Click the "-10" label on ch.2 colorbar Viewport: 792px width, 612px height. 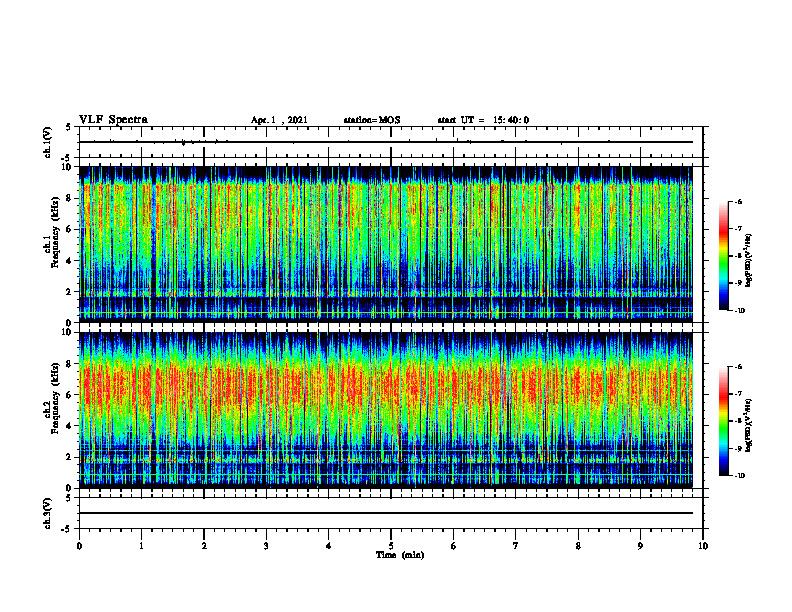[x=739, y=476]
